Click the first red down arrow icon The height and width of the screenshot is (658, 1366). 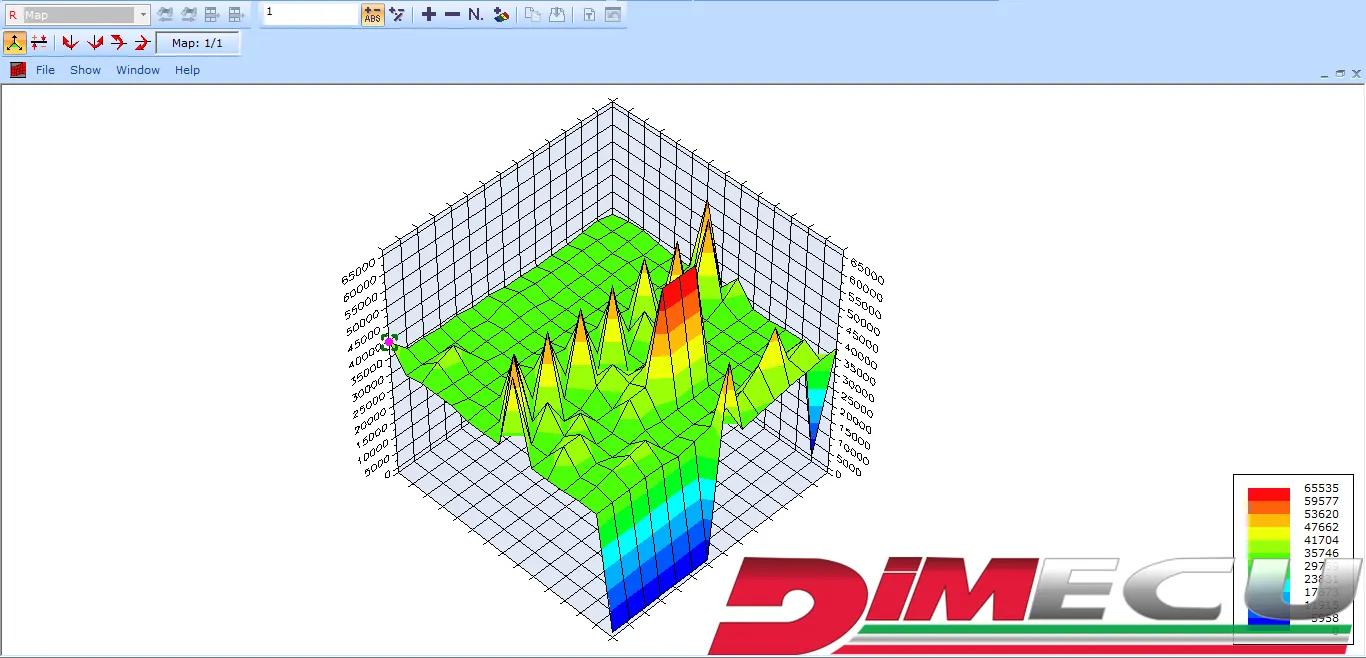coord(70,43)
